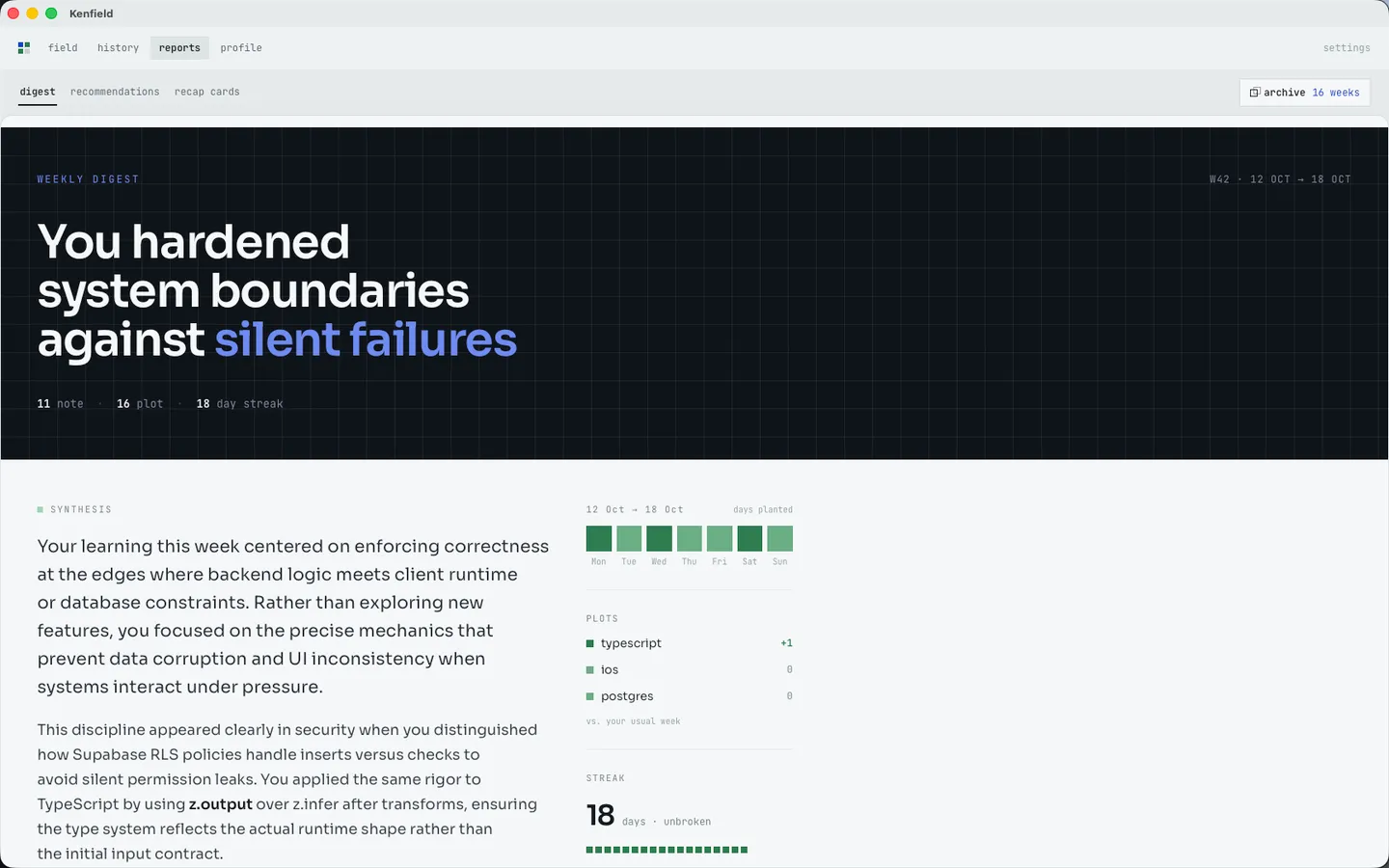This screenshot has height=868, width=1389.
Task: Click the SYNTHESIS section label
Action: click(81, 509)
